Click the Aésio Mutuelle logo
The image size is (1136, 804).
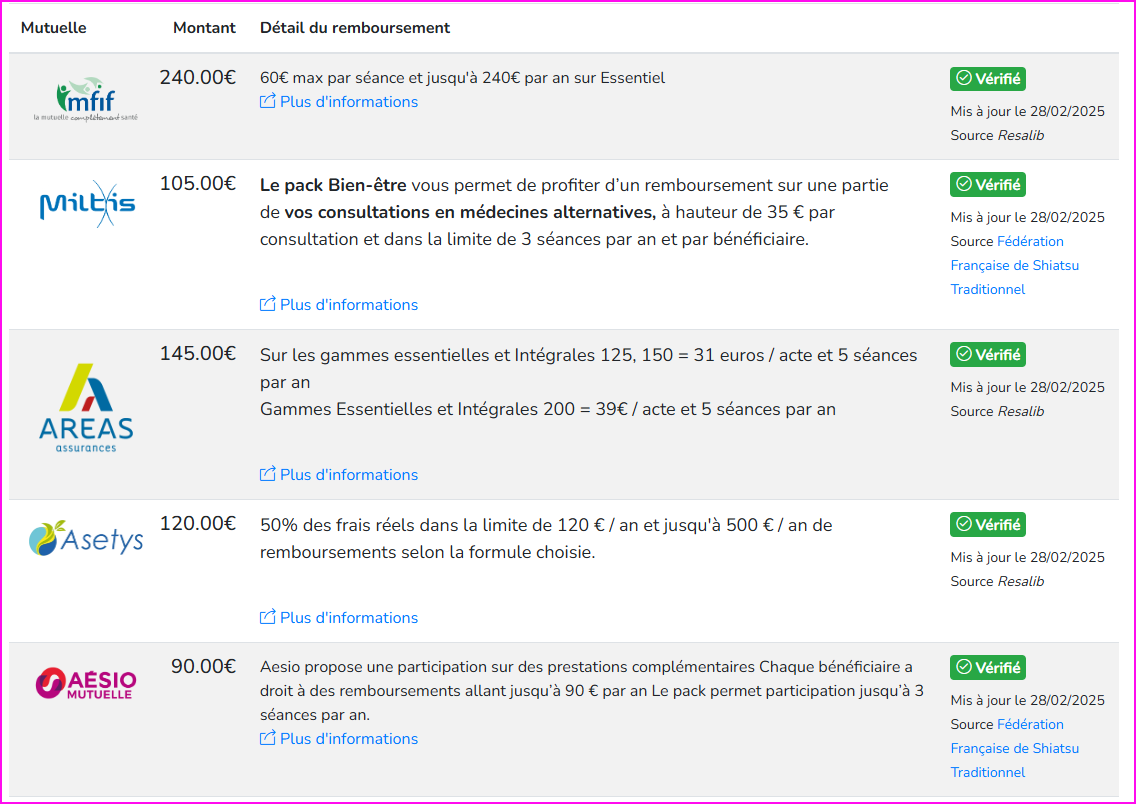click(86, 684)
